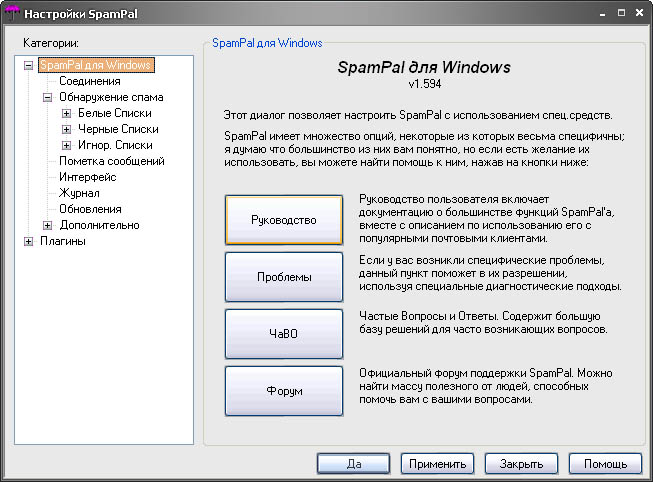Open the Журнал category
653x482 pixels.
point(79,193)
